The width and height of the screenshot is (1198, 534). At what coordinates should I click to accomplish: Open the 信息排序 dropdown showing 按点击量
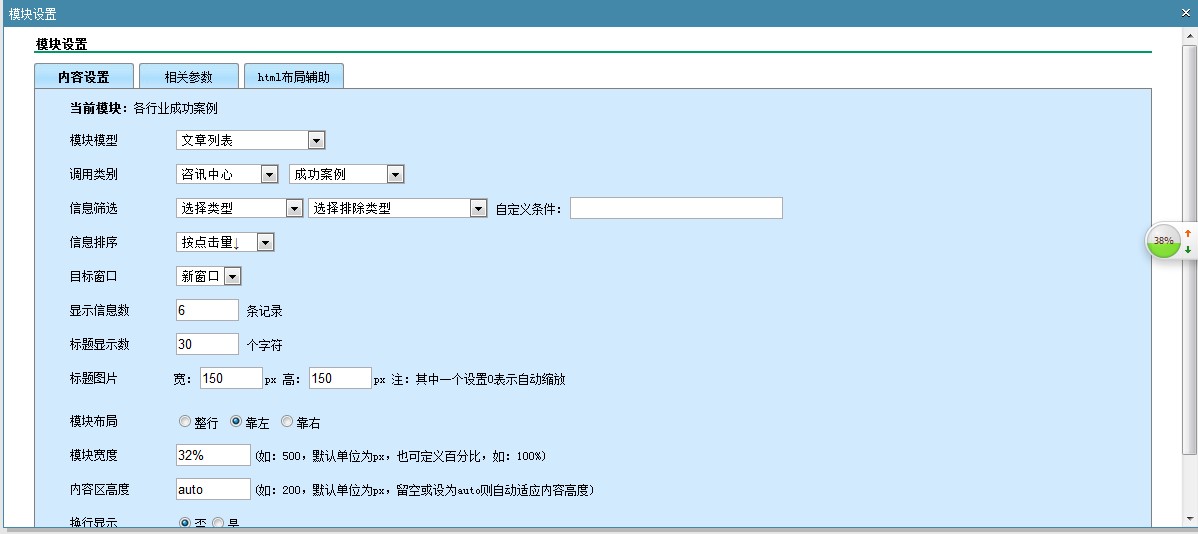point(225,242)
